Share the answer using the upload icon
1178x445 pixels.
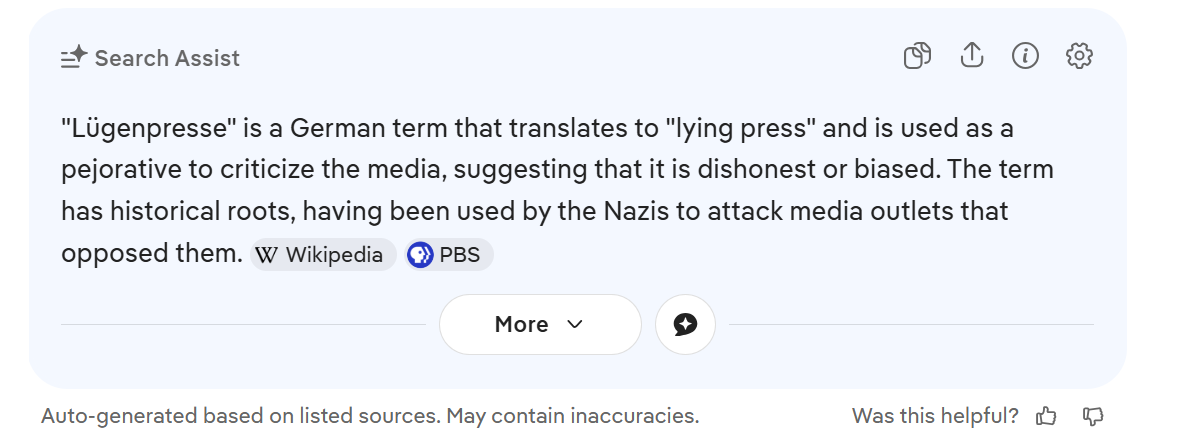(x=971, y=57)
